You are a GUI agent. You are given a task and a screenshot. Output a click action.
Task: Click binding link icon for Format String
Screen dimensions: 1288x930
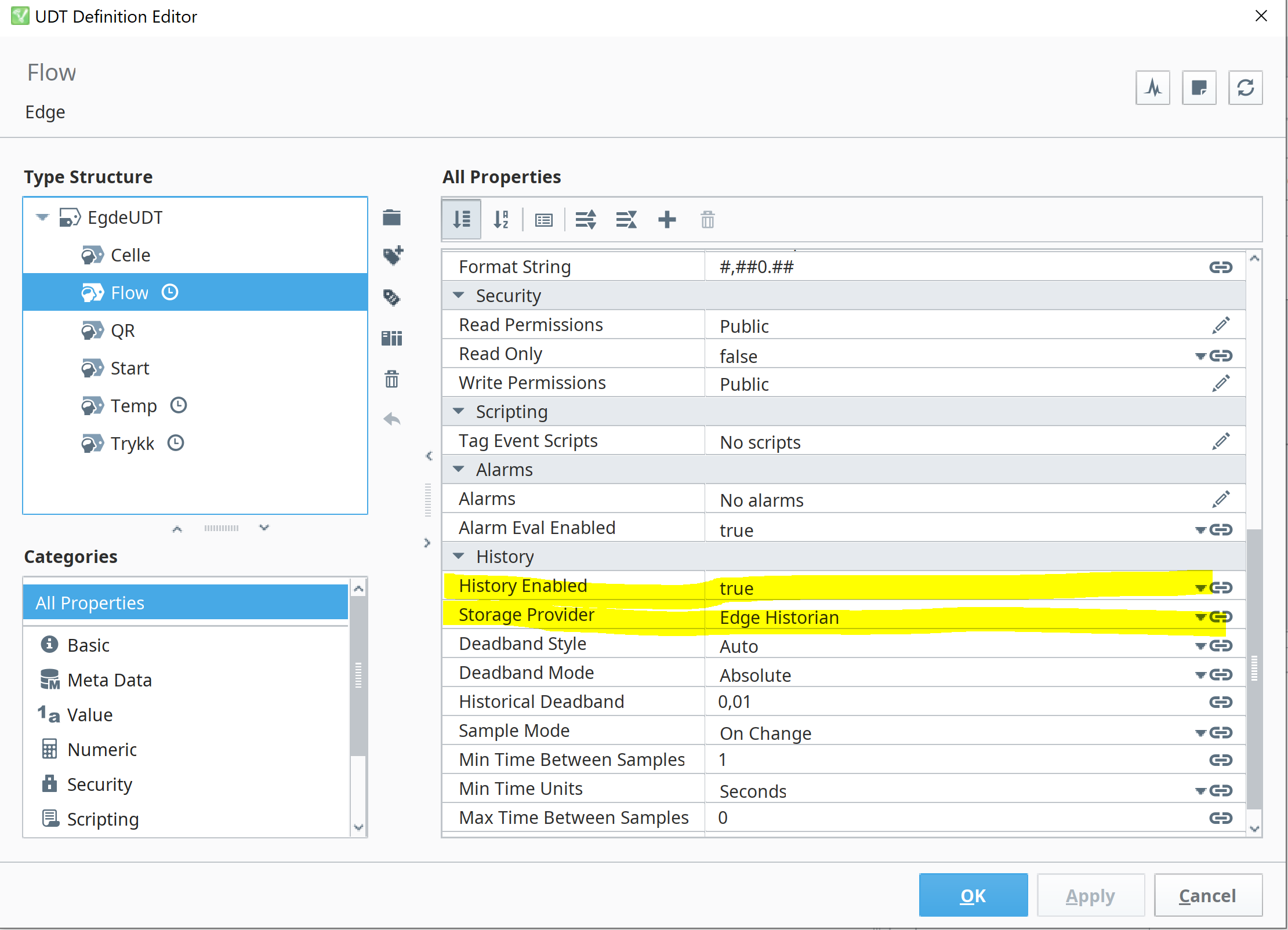[x=1221, y=267]
